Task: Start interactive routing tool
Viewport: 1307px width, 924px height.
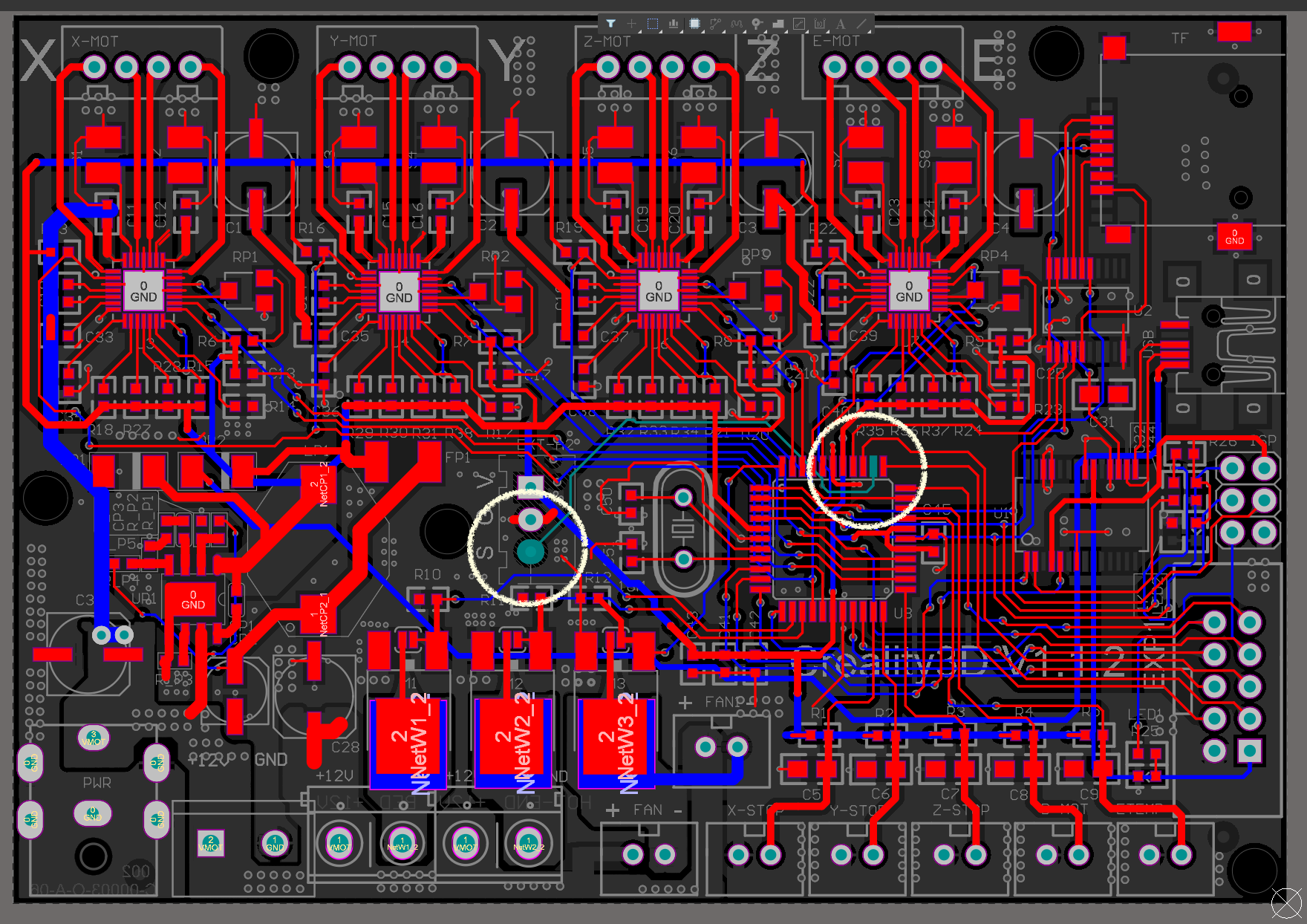Action: (x=715, y=24)
